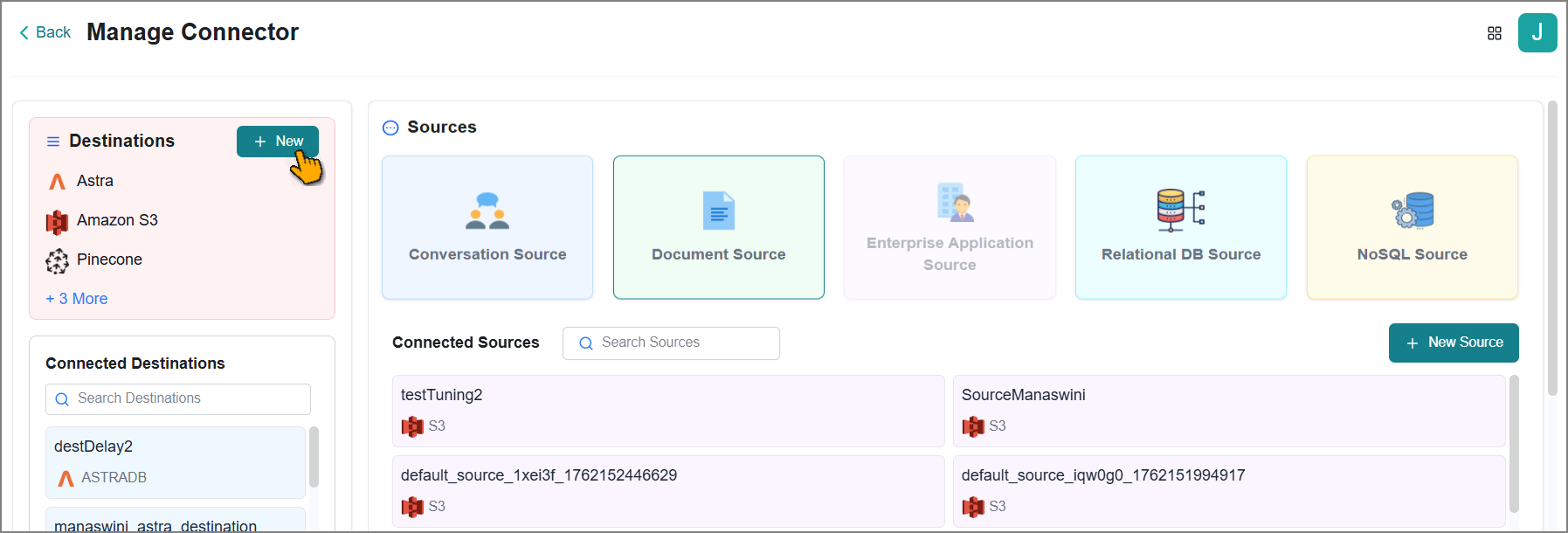Click the ASTRADB icon on destDelay2

(66, 478)
